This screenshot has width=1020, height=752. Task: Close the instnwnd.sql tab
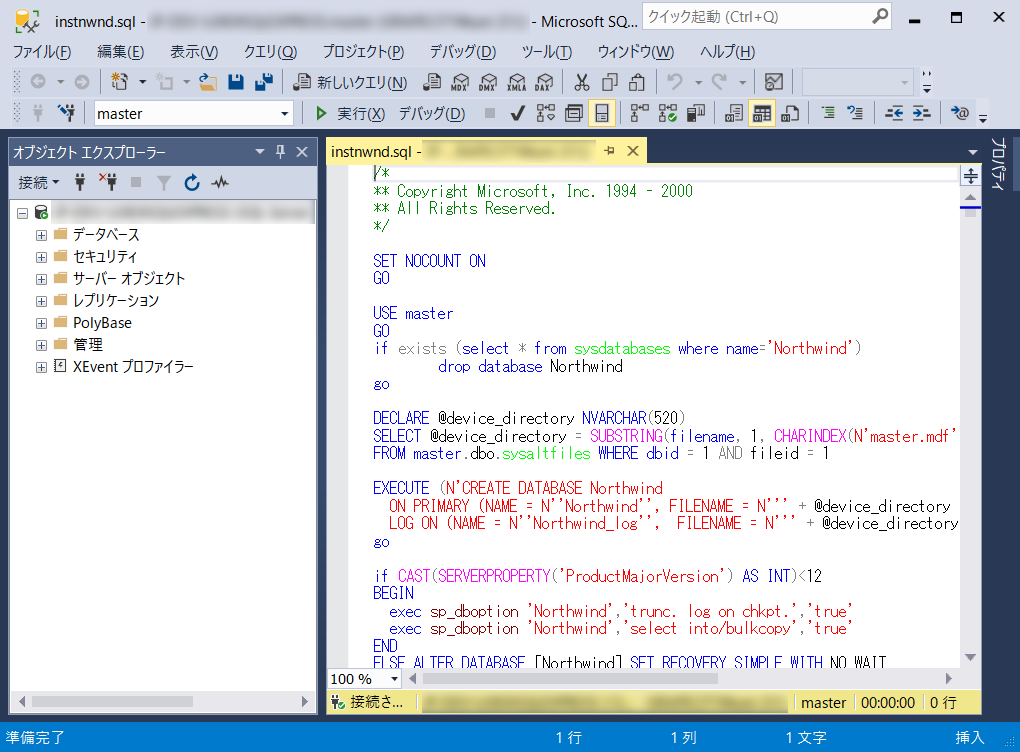point(632,151)
